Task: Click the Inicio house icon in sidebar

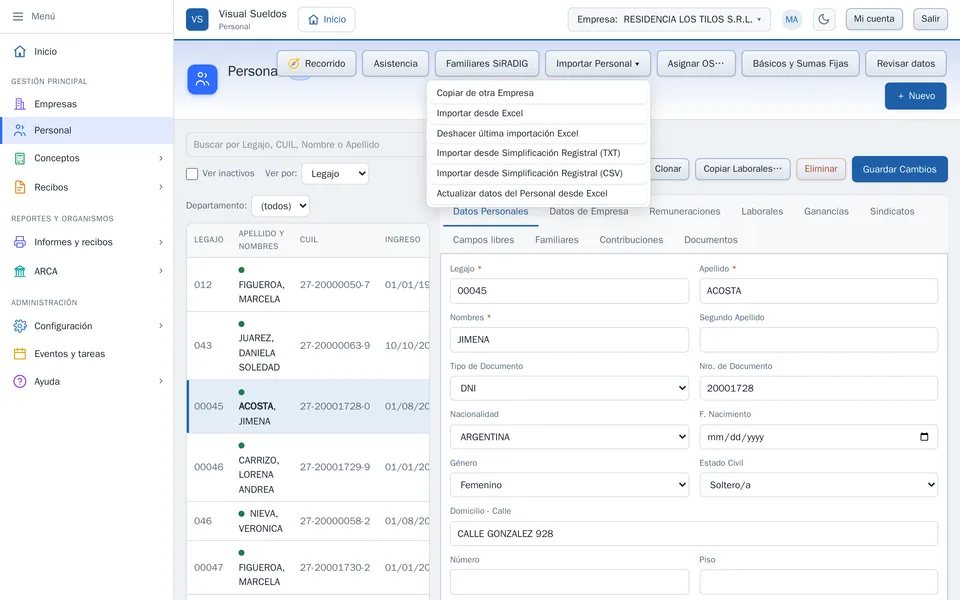Action: (20, 51)
